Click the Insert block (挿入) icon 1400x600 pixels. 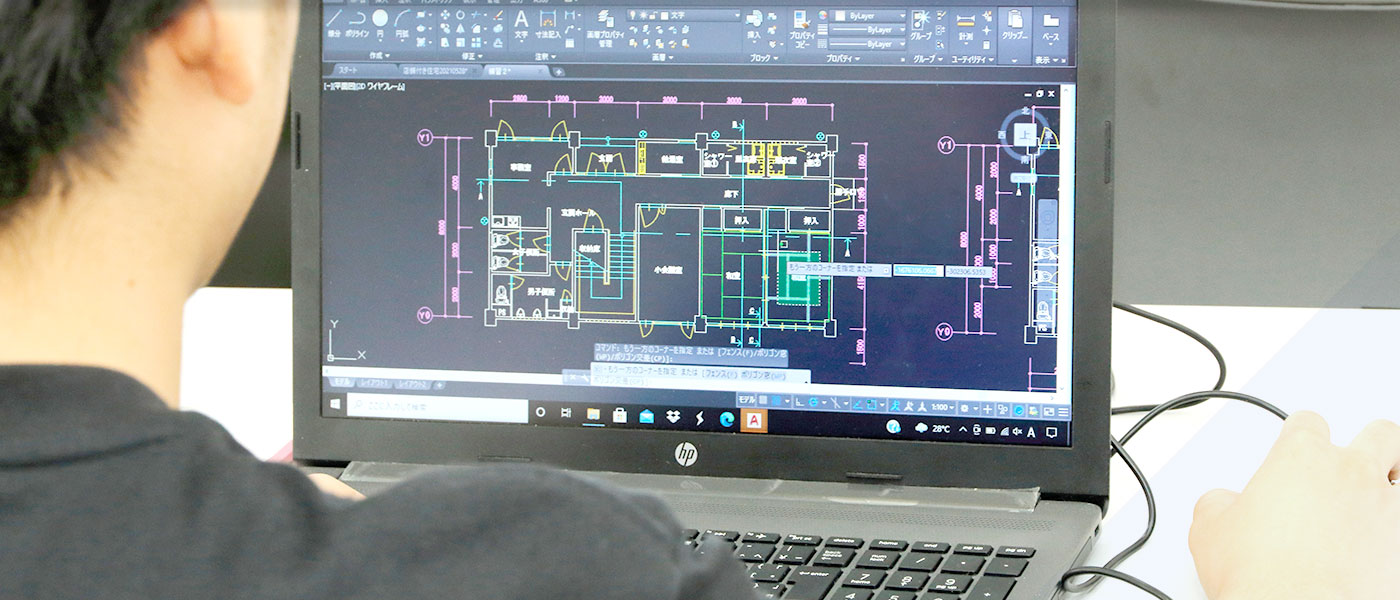(x=753, y=24)
